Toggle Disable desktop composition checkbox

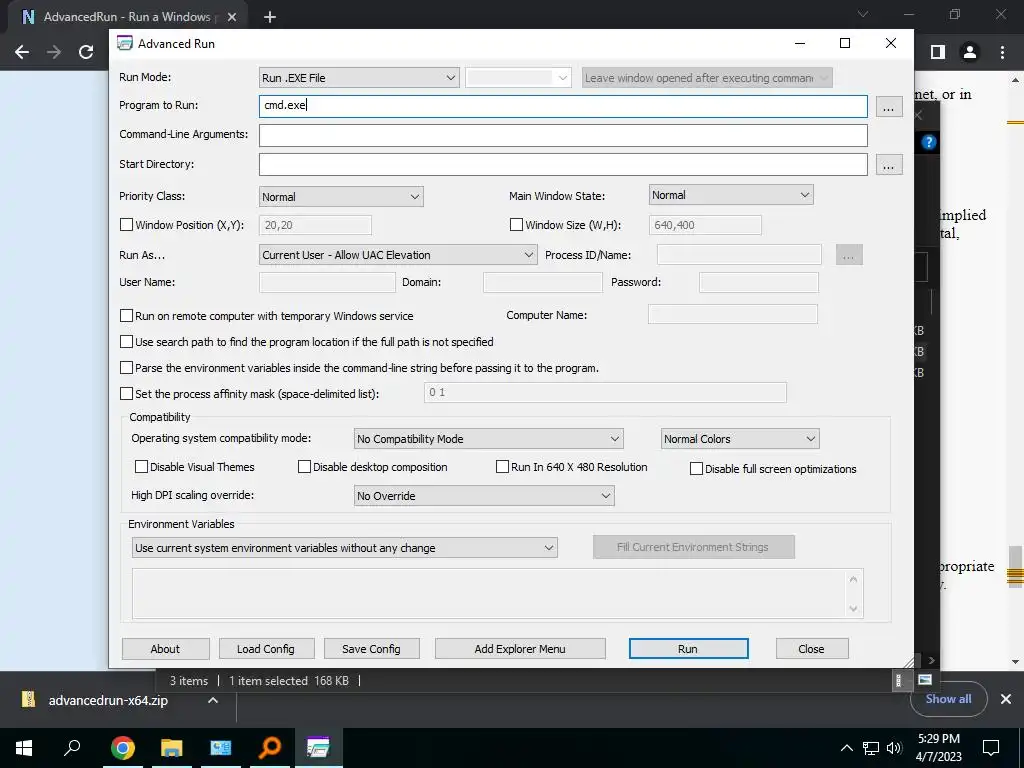pyautogui.click(x=304, y=466)
